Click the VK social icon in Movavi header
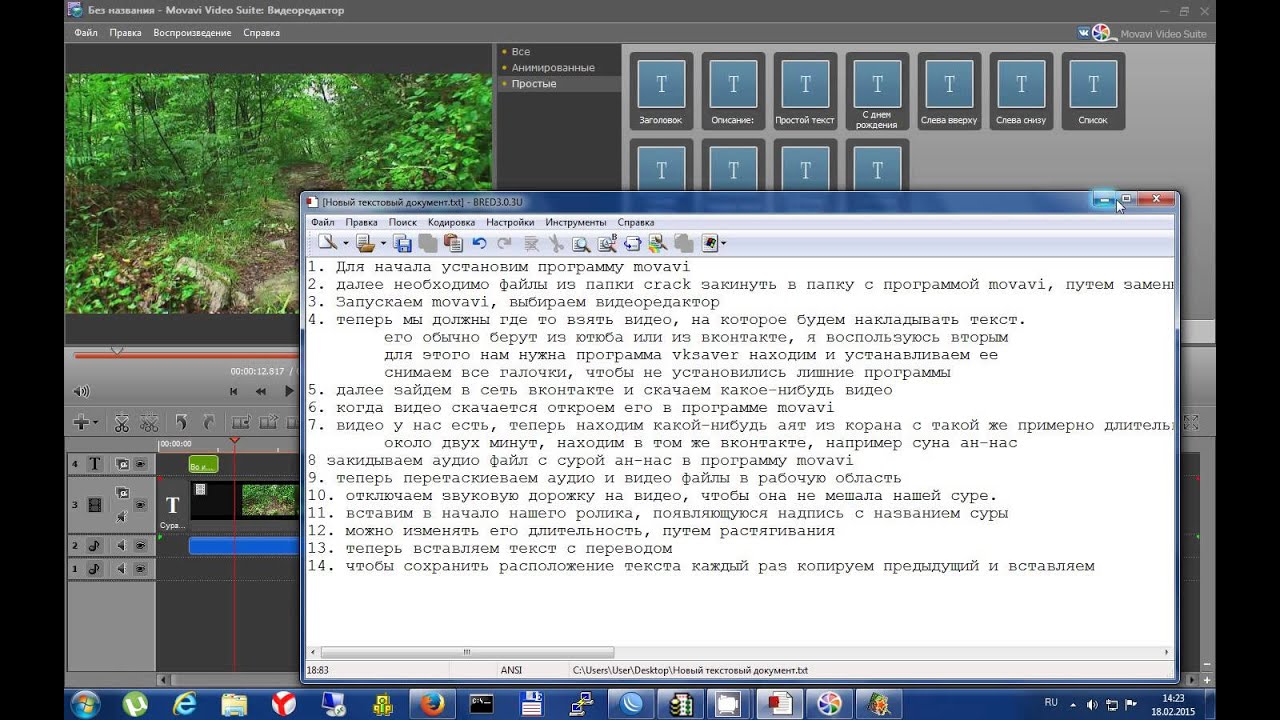1280x720 pixels. [1085, 33]
